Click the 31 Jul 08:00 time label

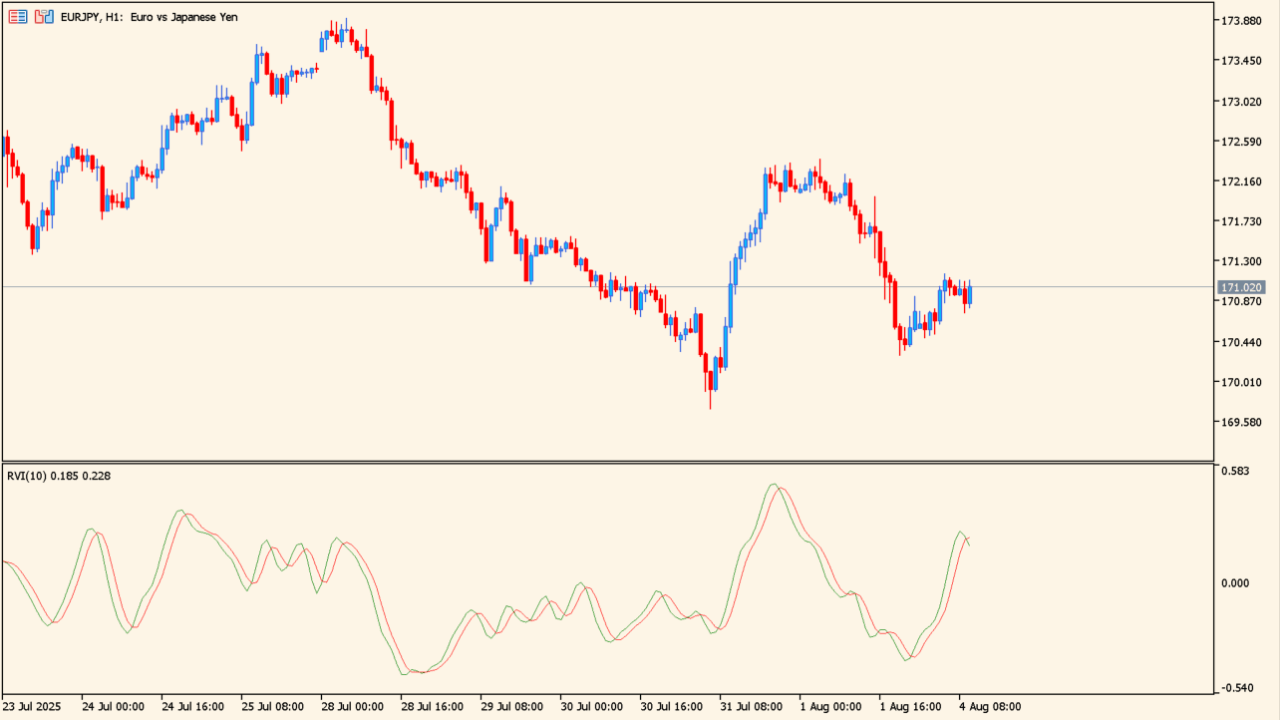tap(750, 707)
